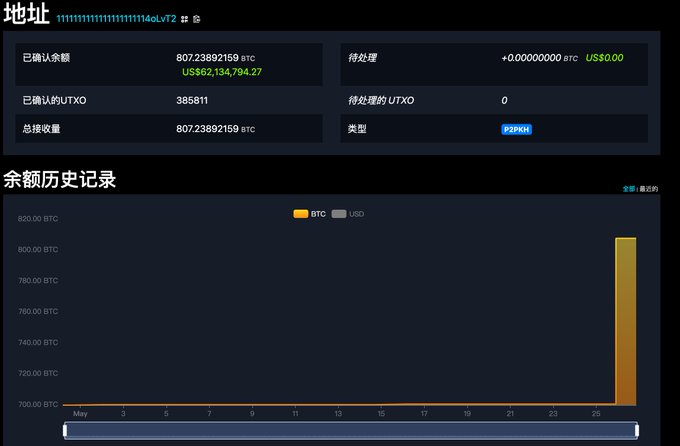This screenshot has width=680, height=446.
Task: Grab left handle of chart range slider
Action: (x=65, y=430)
